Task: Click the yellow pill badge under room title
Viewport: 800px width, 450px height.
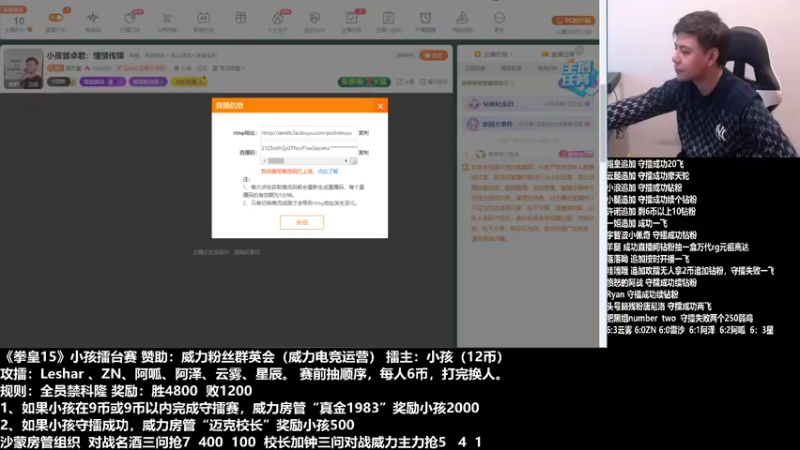Action: click(188, 82)
